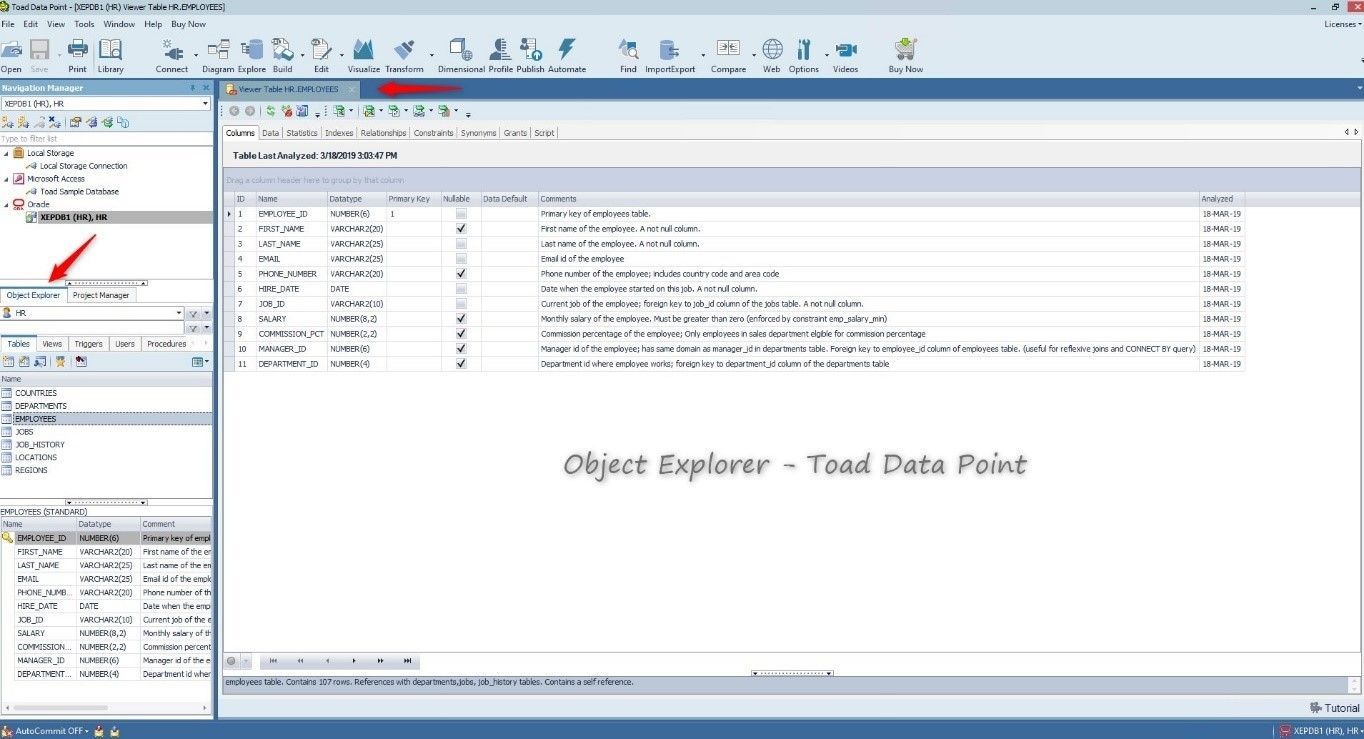Open the Options tools icon
Screen dimensions: 1364x739
pos(803,50)
